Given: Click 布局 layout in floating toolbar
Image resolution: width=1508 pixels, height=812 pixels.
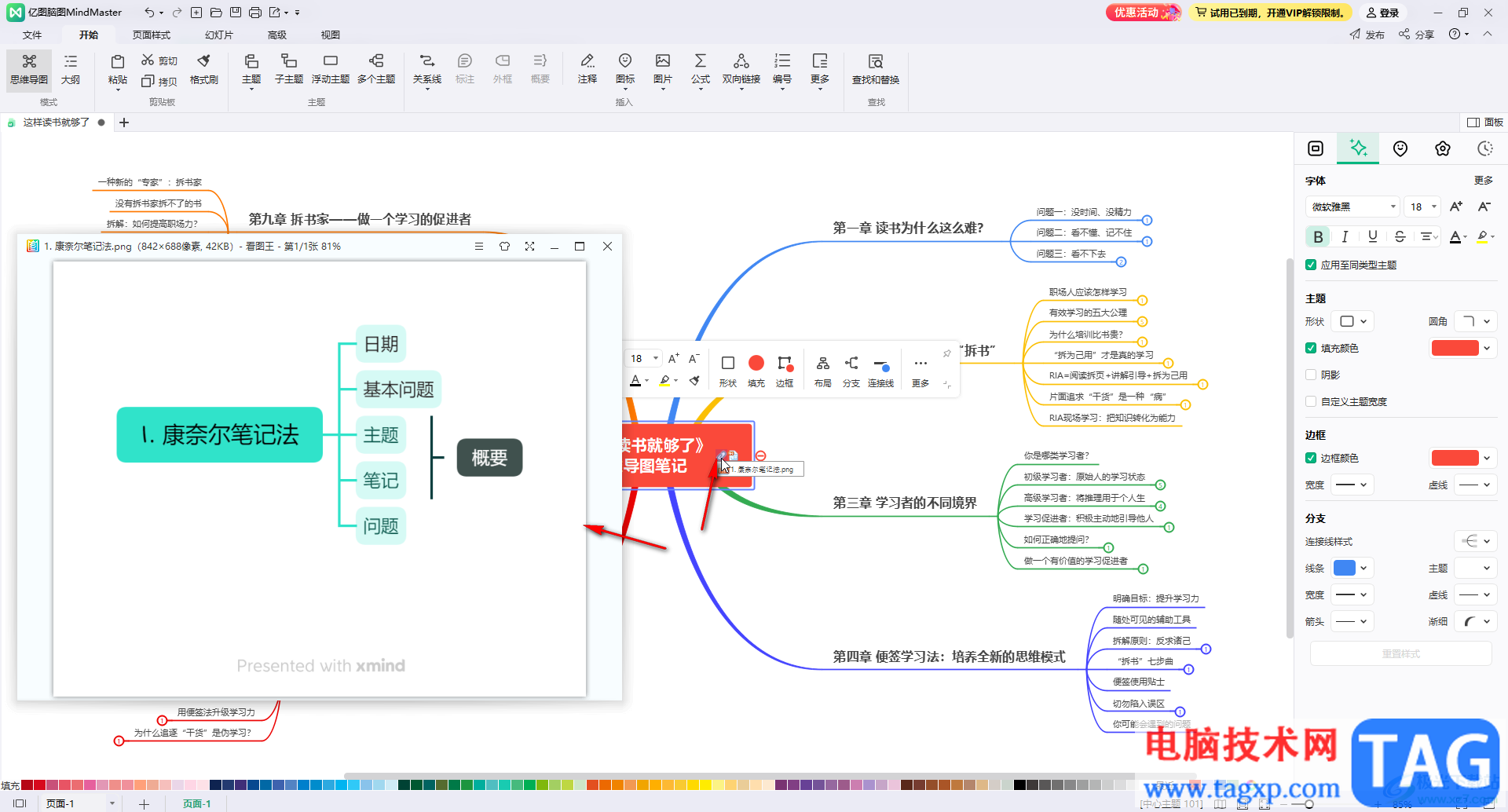Looking at the screenshot, I should (x=823, y=371).
